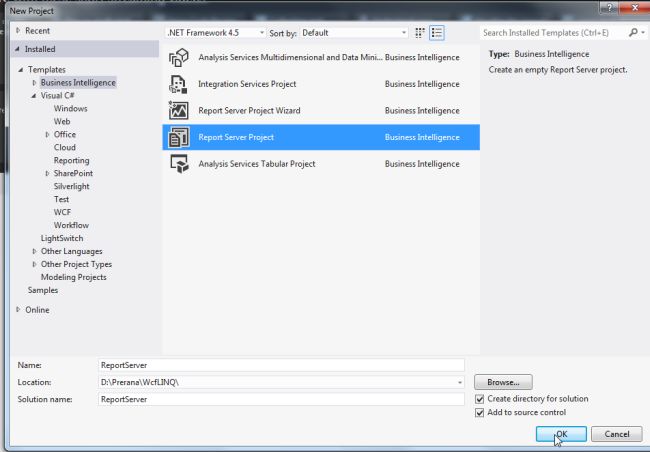Select Samples in the tree
This screenshot has width=650, height=452.
43,290
